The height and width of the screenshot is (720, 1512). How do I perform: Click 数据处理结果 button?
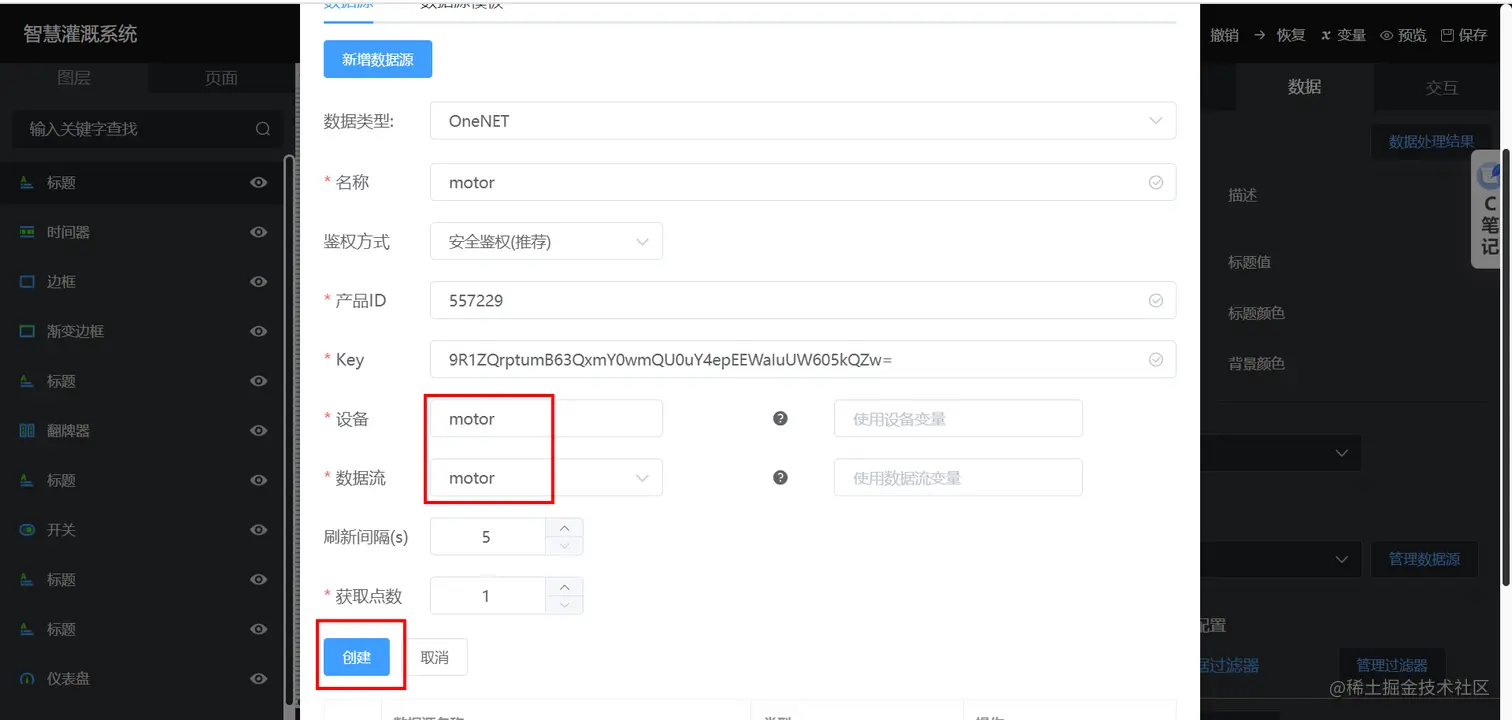[1431, 141]
